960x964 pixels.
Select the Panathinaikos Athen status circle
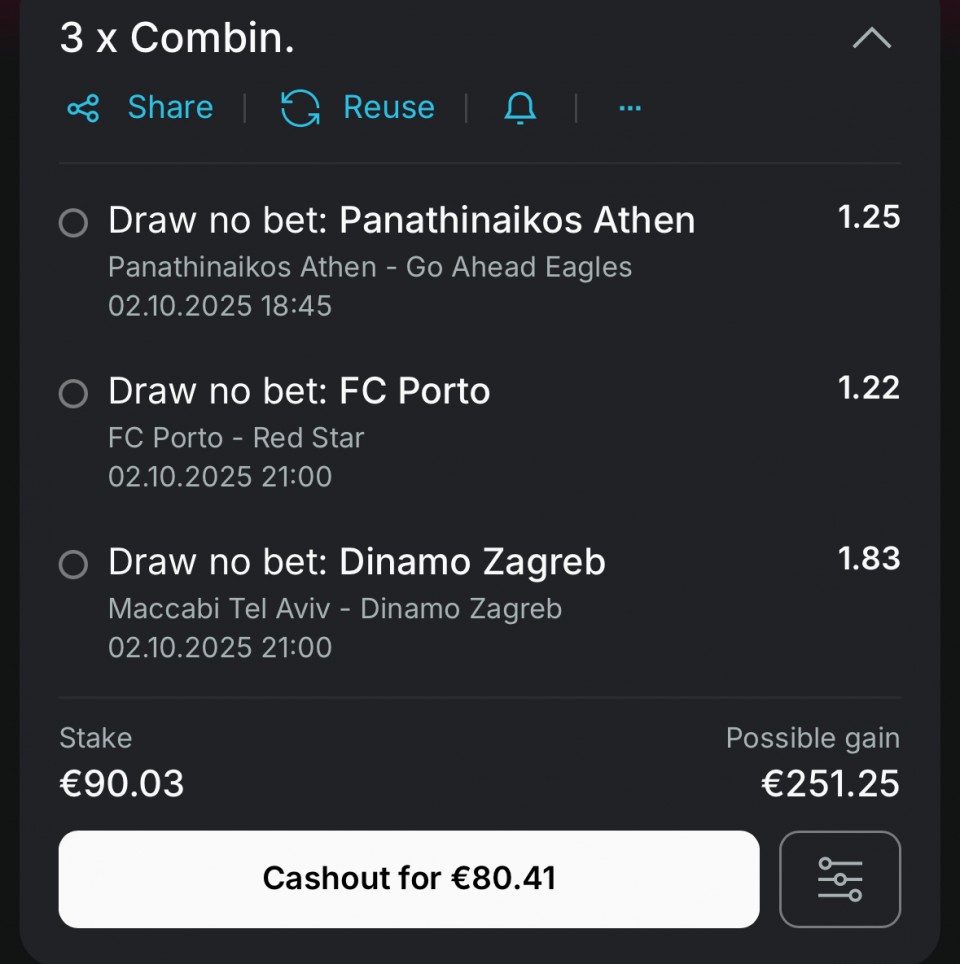pos(73,223)
